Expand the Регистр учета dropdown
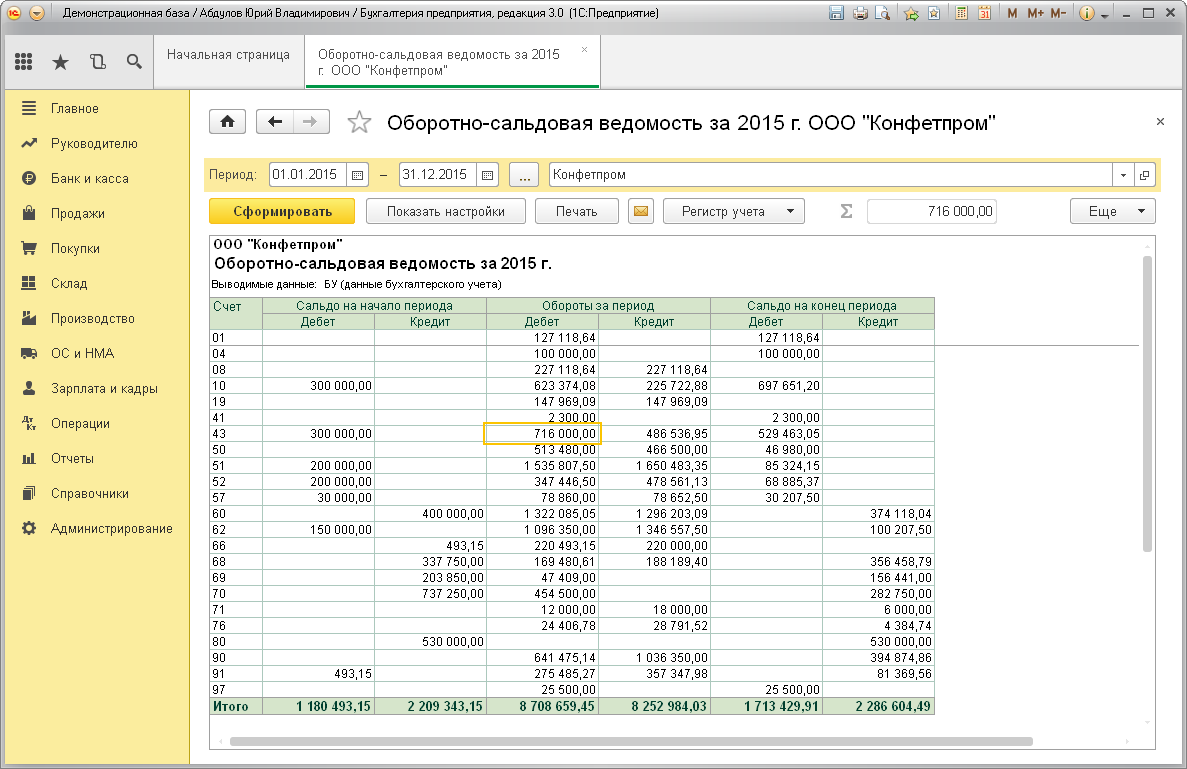 [734, 211]
